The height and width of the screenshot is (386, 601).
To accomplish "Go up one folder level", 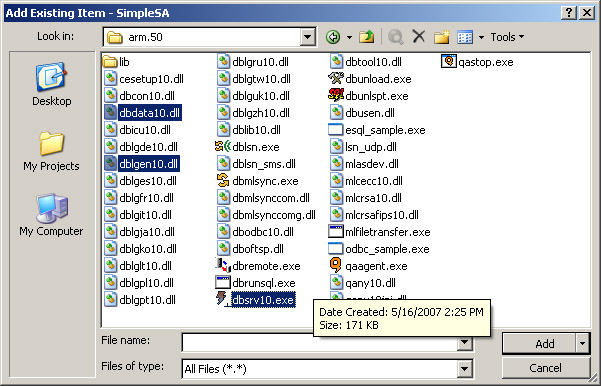I will pos(367,37).
